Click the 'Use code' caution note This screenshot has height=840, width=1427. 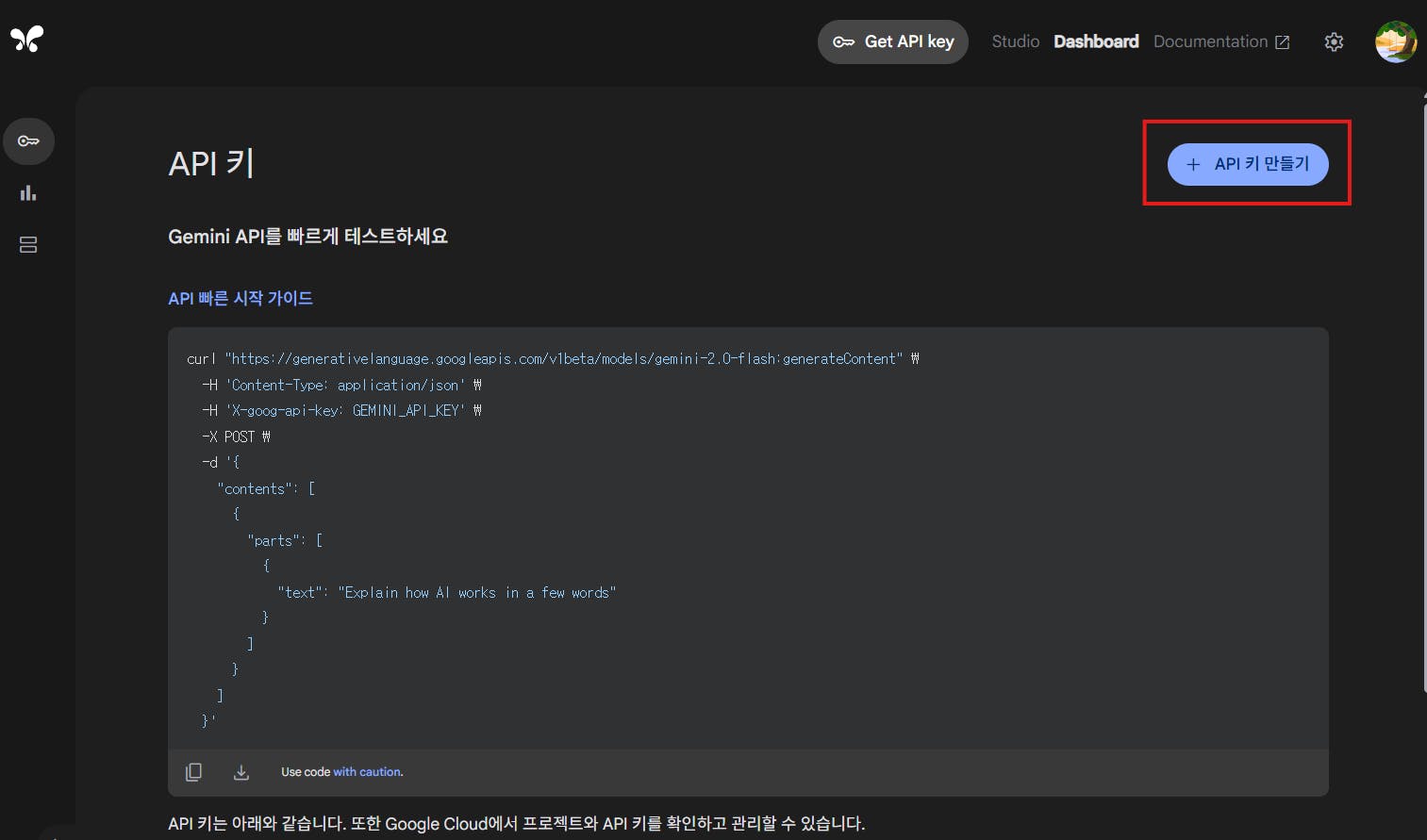[x=342, y=772]
